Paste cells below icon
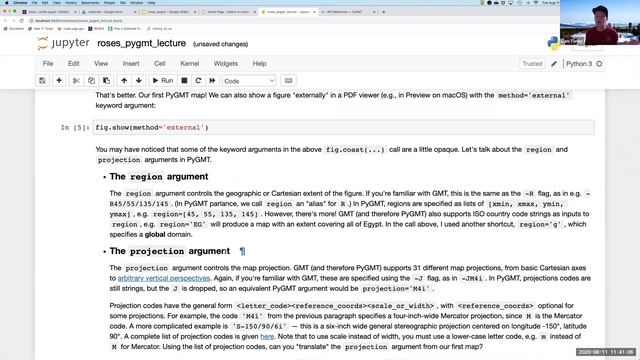The height and width of the screenshot is (360, 640). (x=107, y=81)
